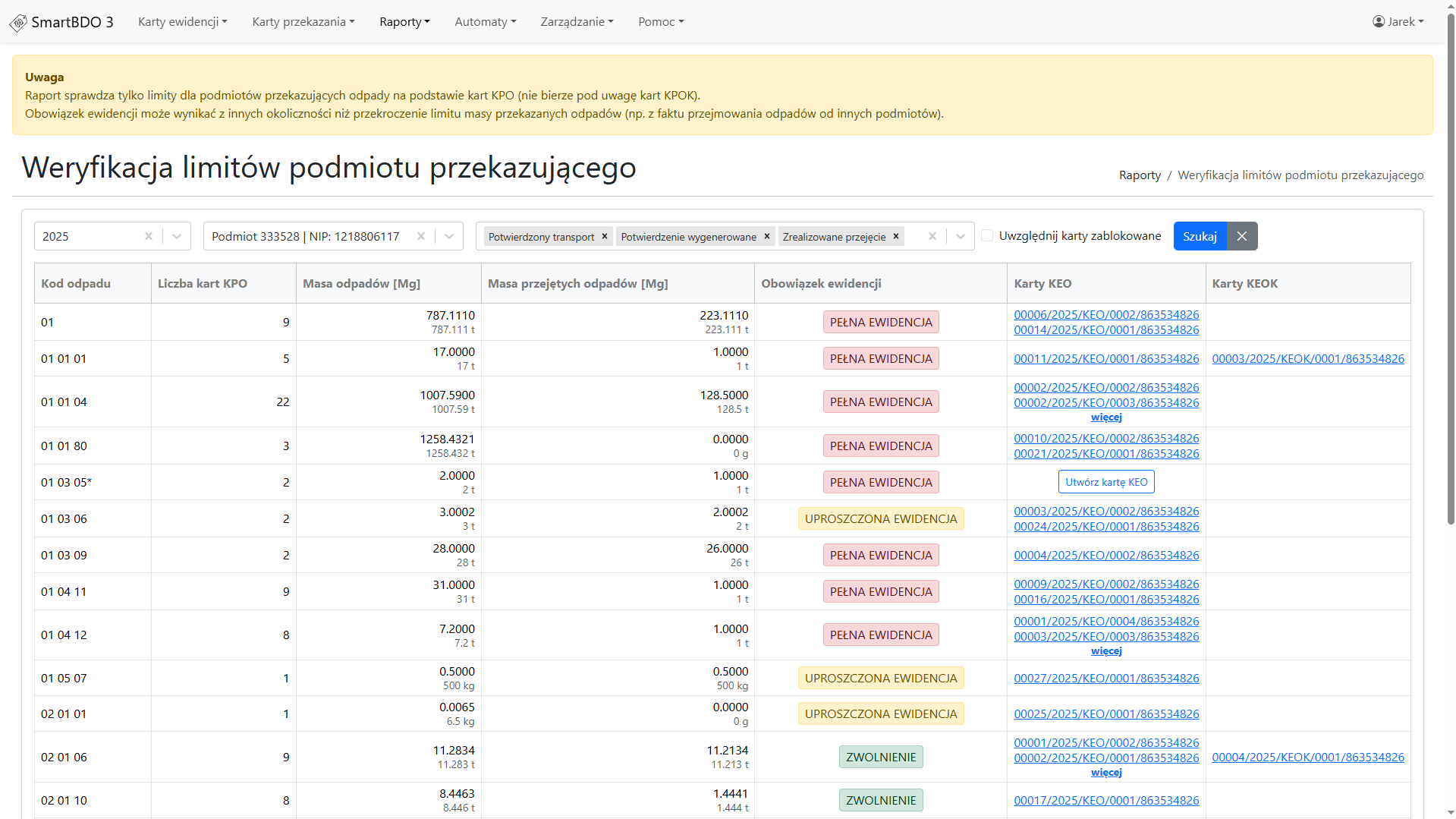1456x819 pixels.
Task: Open the Karty ewidencji menu
Action: pyautogui.click(x=182, y=22)
